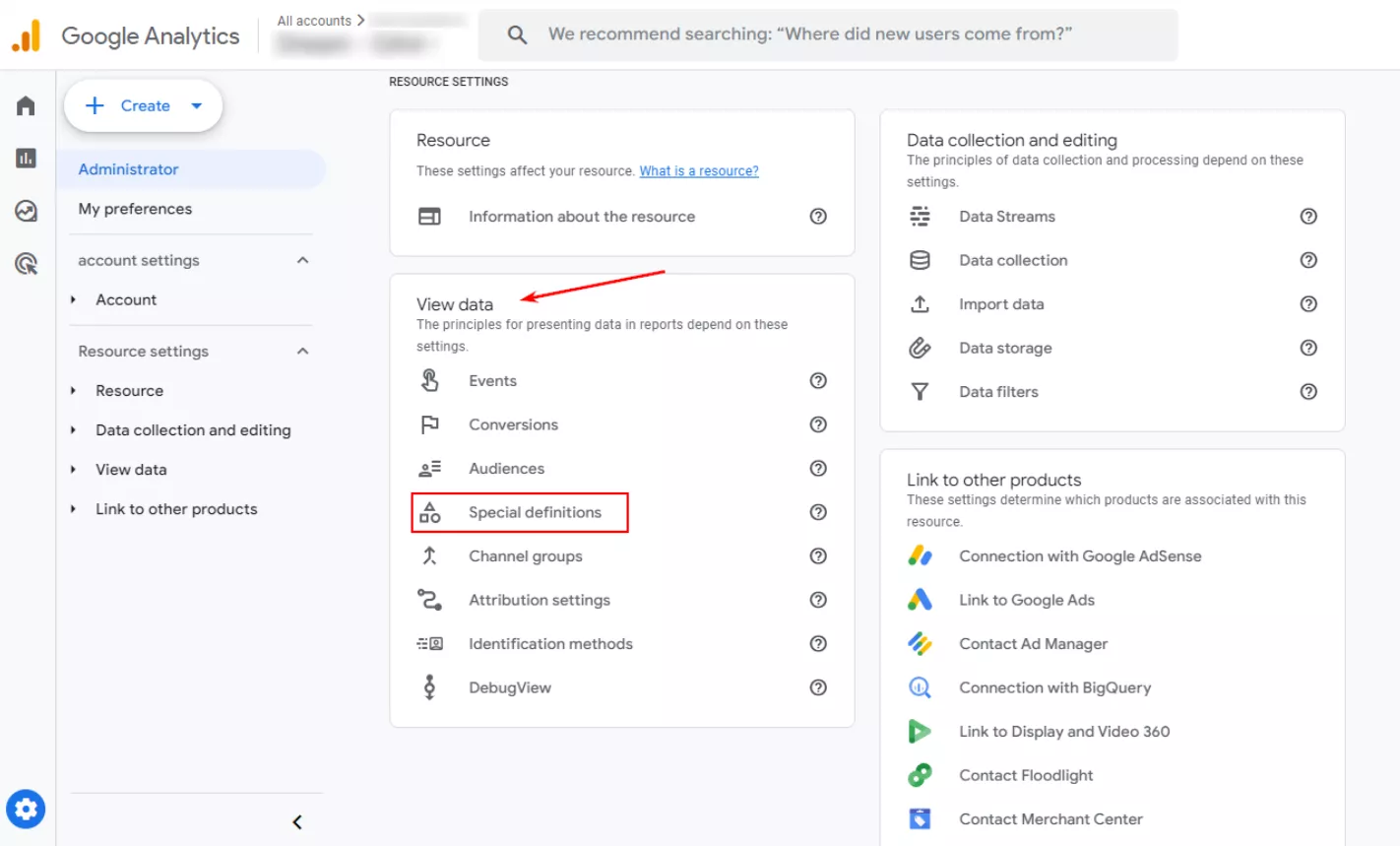Open Channel groups settings
1400x846 pixels.
(526, 556)
